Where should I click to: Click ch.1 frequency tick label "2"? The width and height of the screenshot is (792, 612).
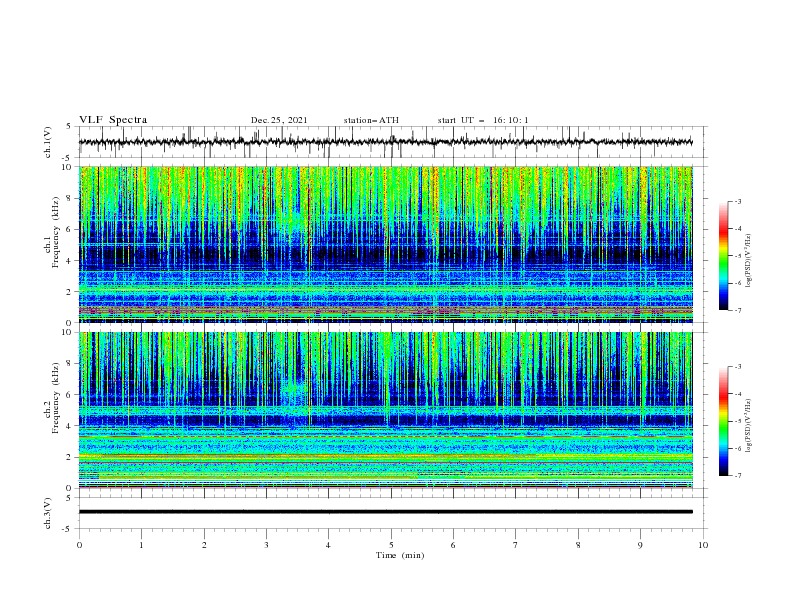[x=70, y=291]
